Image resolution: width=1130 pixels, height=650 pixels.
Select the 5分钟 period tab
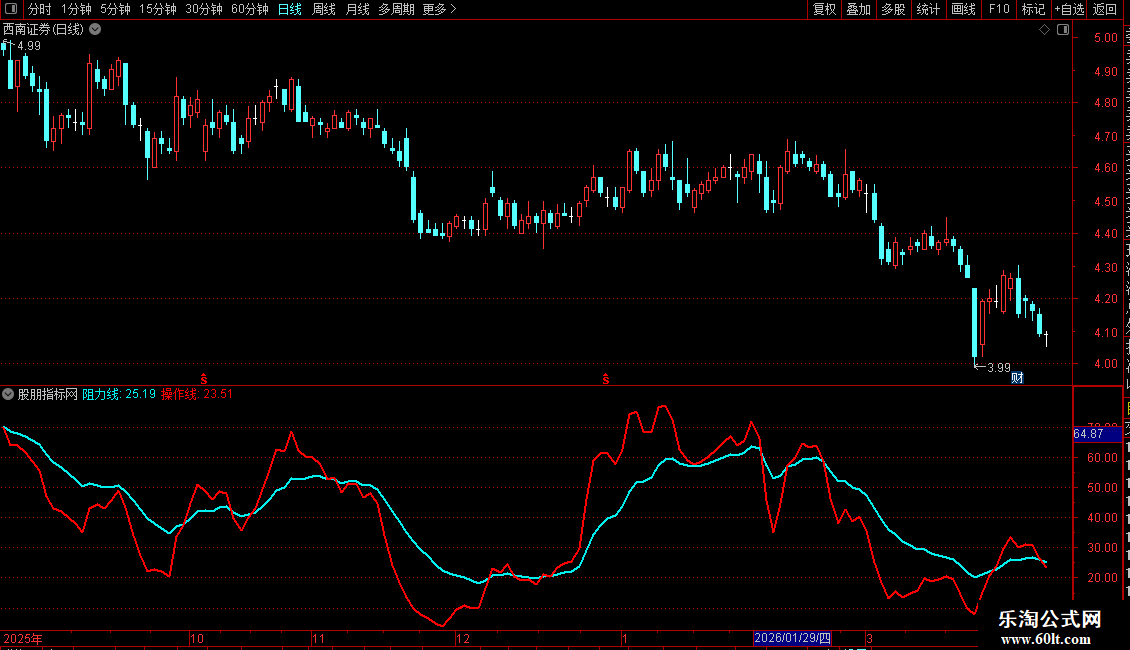115,9
